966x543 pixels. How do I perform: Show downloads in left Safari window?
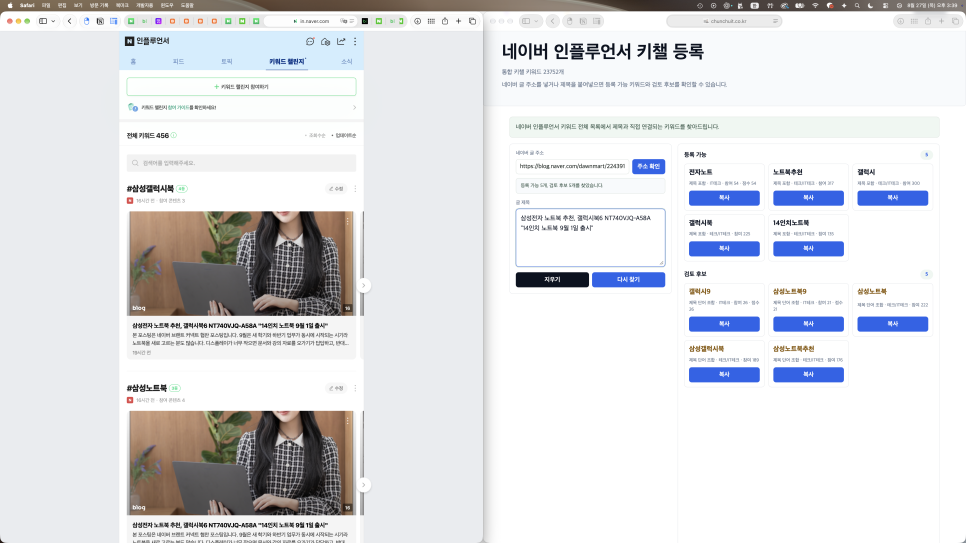coord(418,21)
